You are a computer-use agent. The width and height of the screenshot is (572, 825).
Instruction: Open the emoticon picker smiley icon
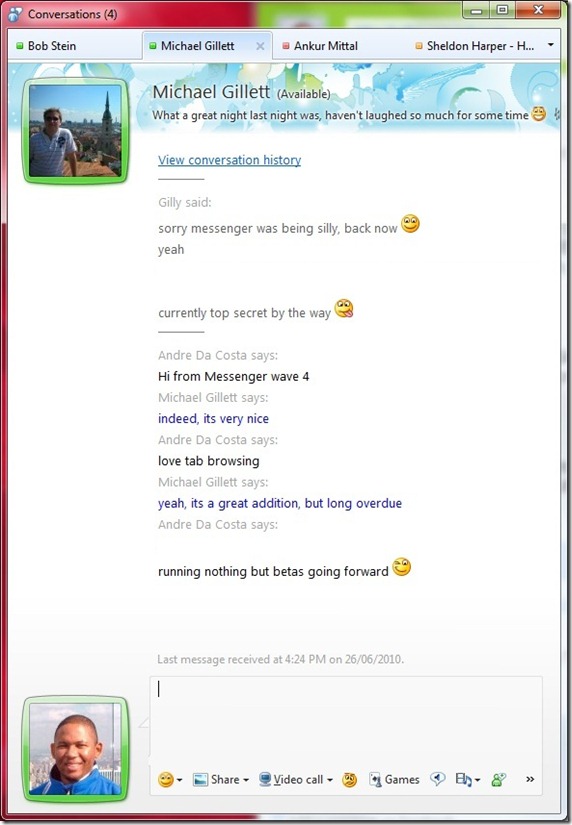tap(165, 779)
